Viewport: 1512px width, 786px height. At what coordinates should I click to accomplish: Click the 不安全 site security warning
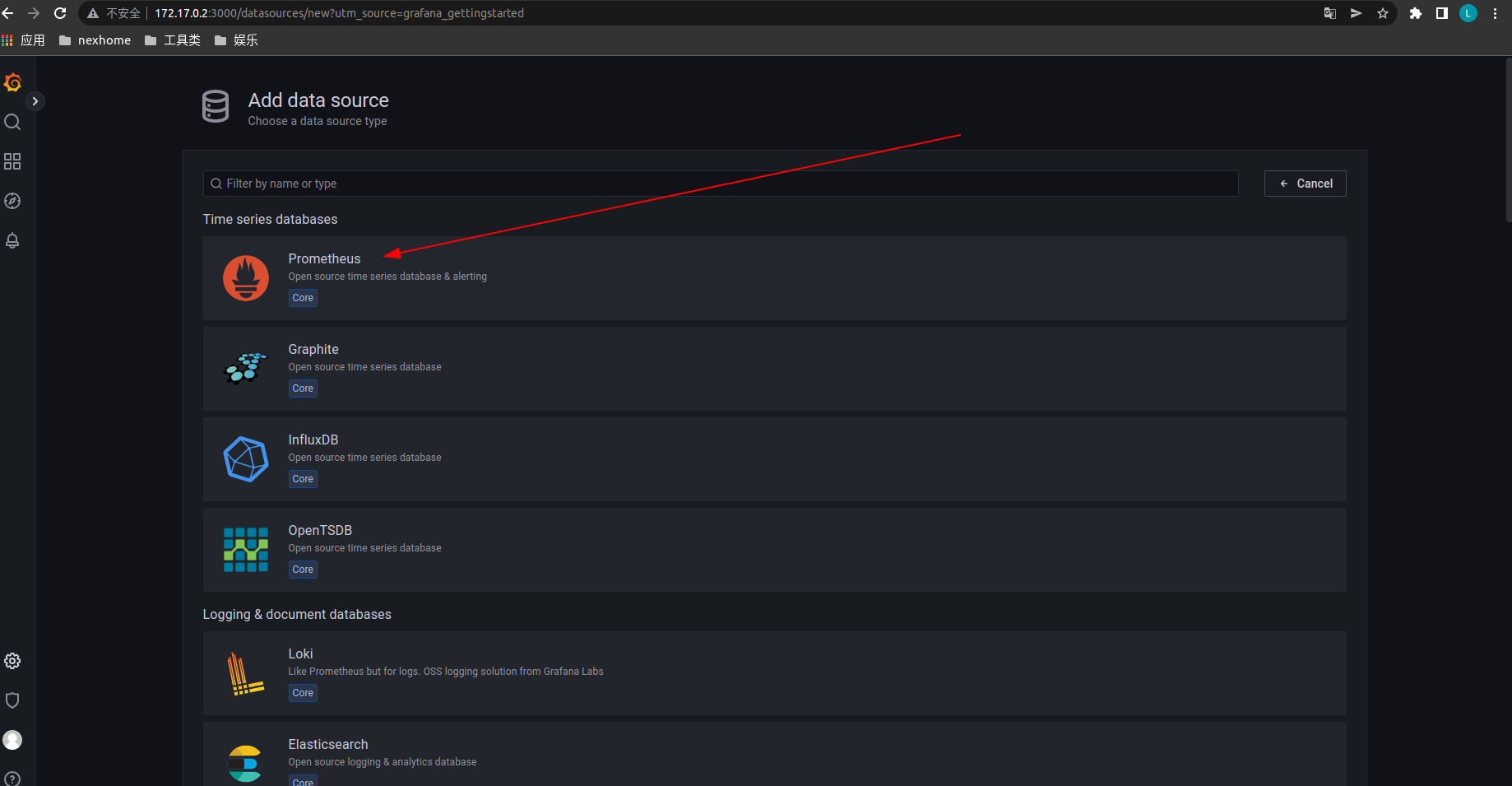pos(114,13)
